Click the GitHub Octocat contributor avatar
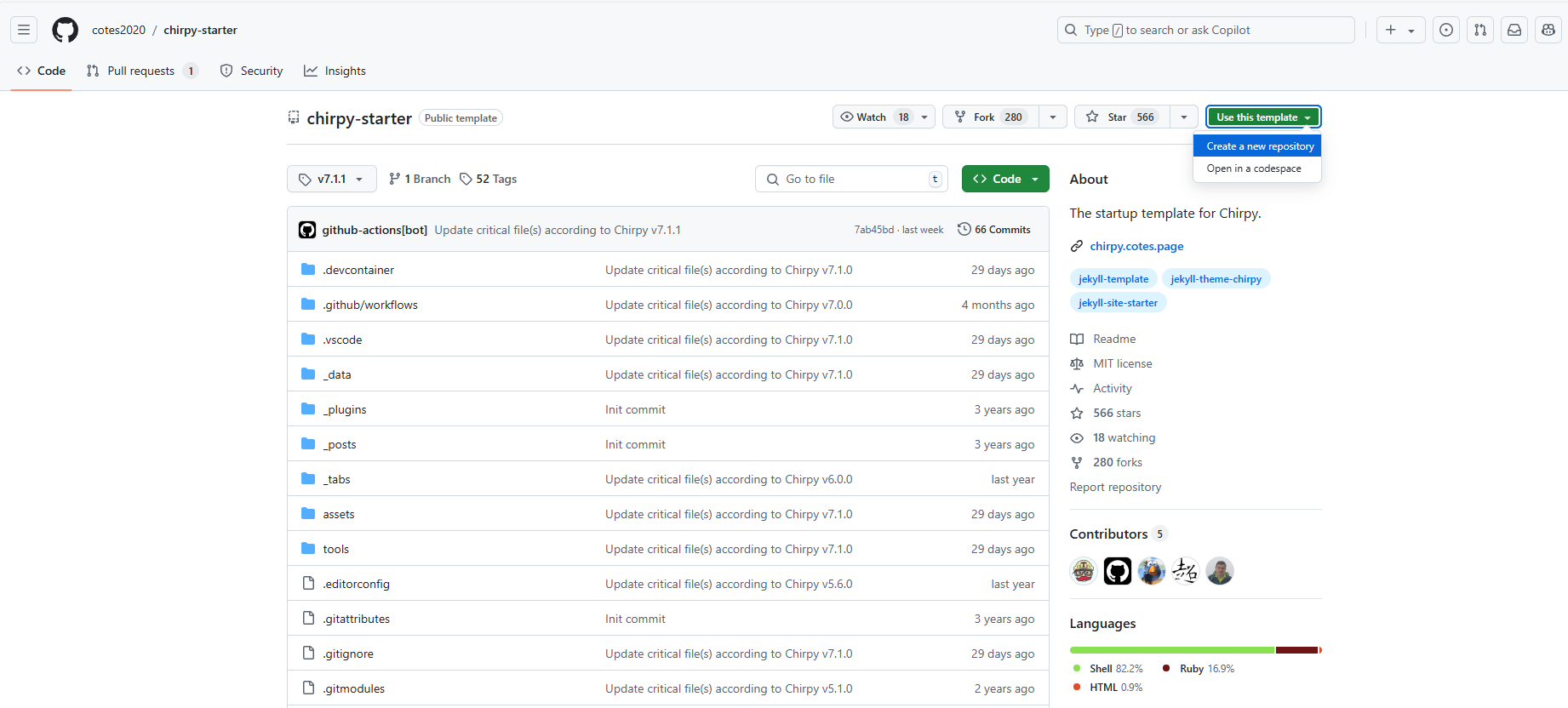 (1118, 571)
